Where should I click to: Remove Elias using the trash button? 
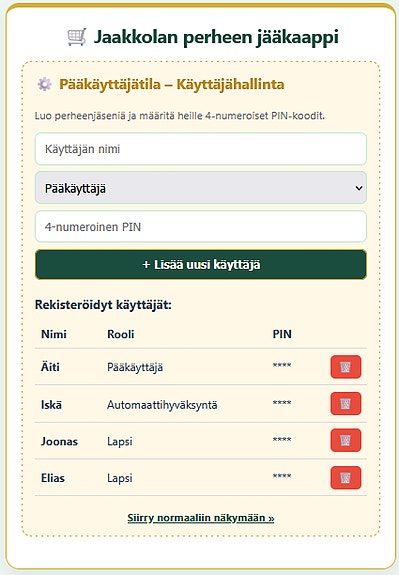[345, 477]
